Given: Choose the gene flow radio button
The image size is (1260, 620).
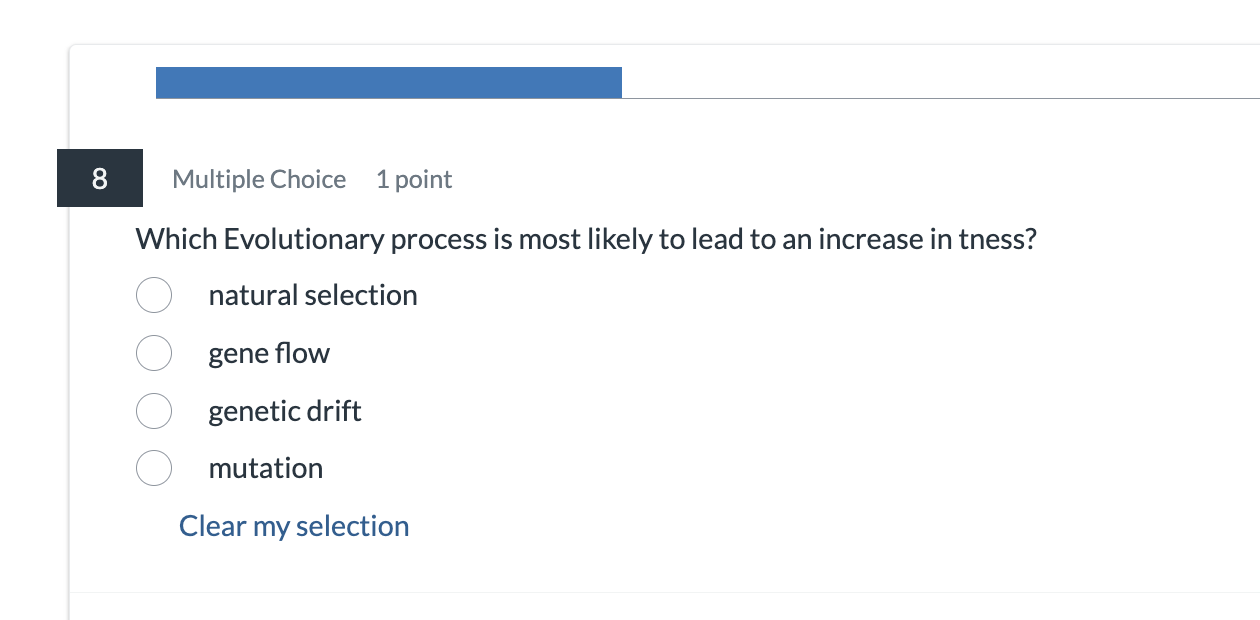Looking at the screenshot, I should (154, 353).
